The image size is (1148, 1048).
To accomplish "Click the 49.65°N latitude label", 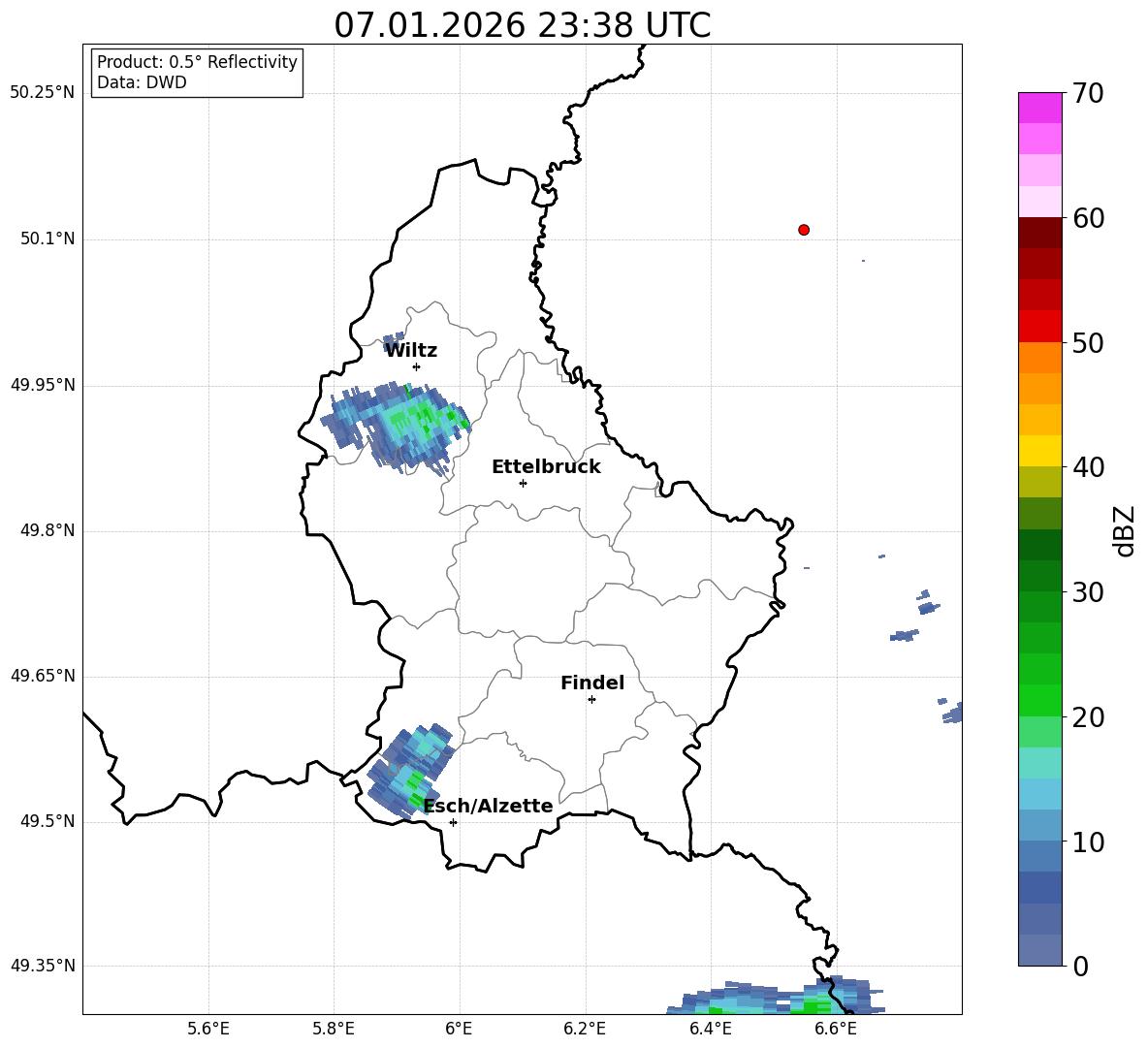I will pos(43,676).
